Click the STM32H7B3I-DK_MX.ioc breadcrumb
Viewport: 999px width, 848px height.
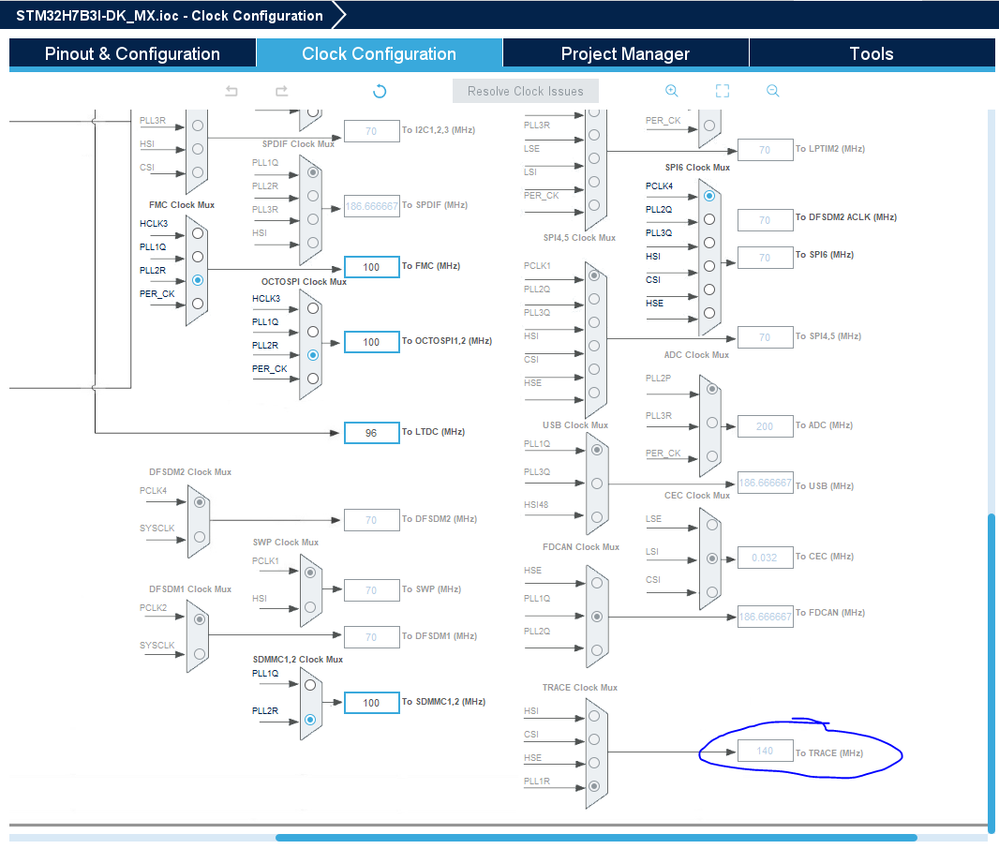tap(169, 15)
